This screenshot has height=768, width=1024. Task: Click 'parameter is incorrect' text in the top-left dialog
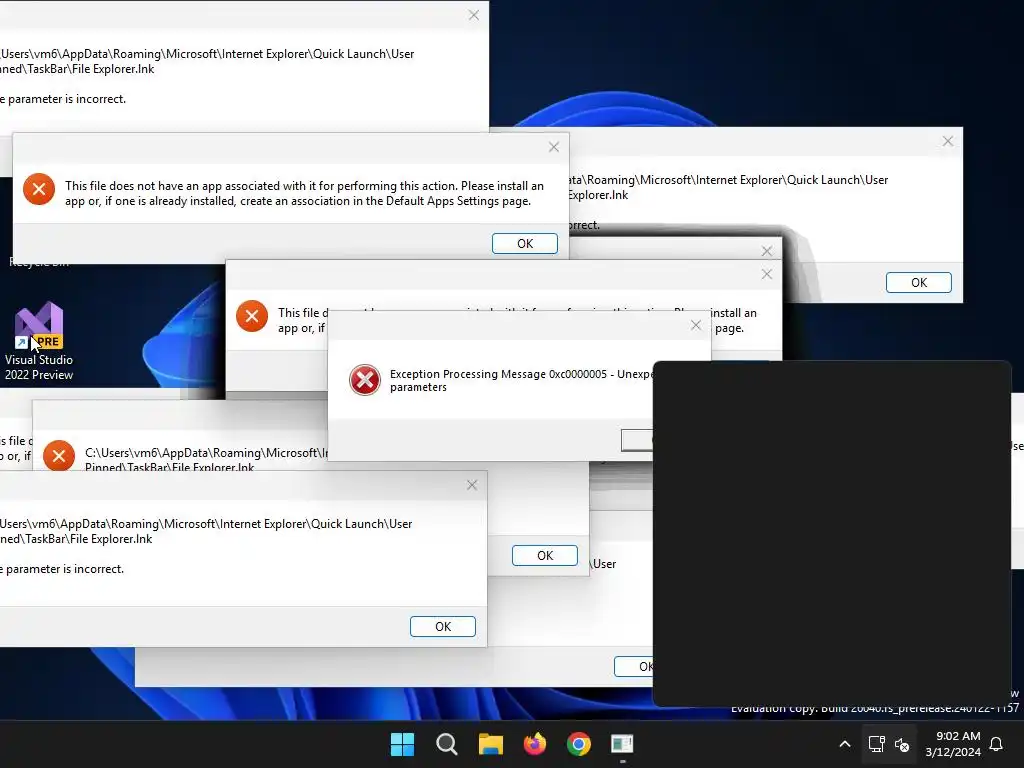pyautogui.click(x=67, y=99)
